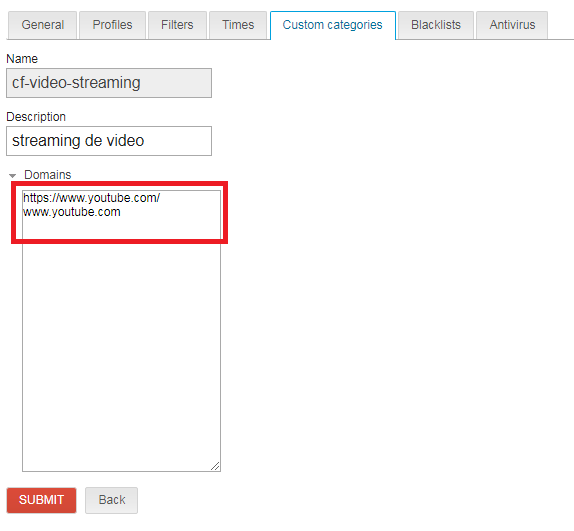Click the Back button
This screenshot has height=531, width=574.
point(112,500)
